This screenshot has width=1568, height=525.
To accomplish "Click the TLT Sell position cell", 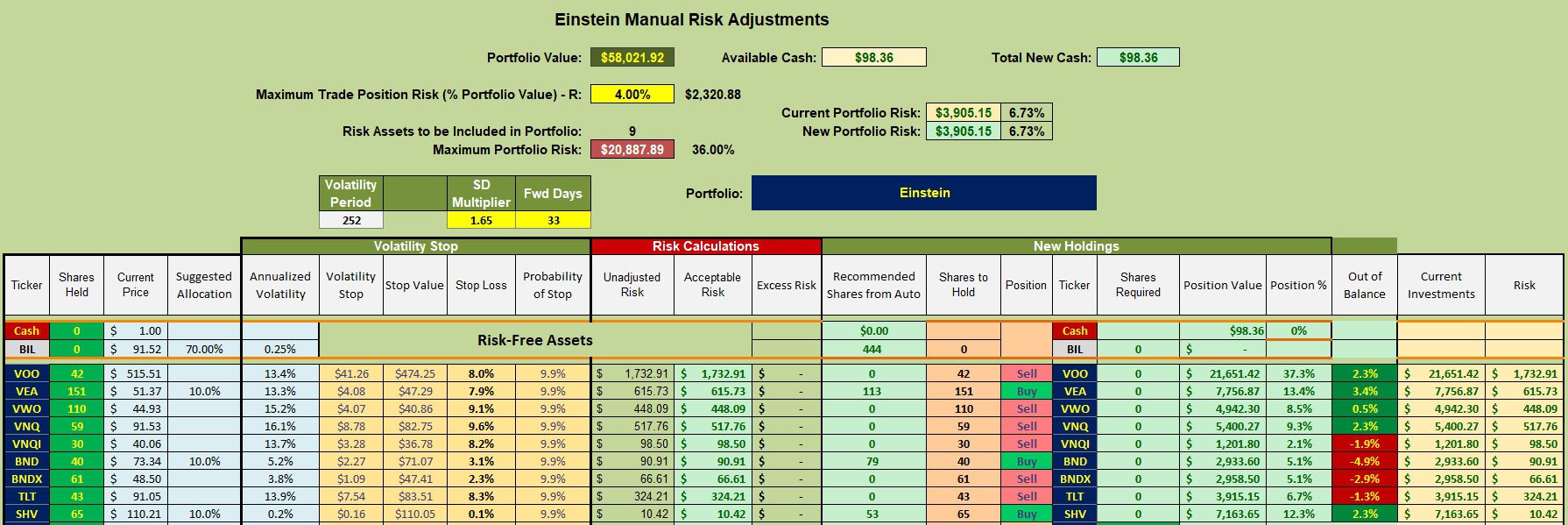I will click(x=1027, y=496).
